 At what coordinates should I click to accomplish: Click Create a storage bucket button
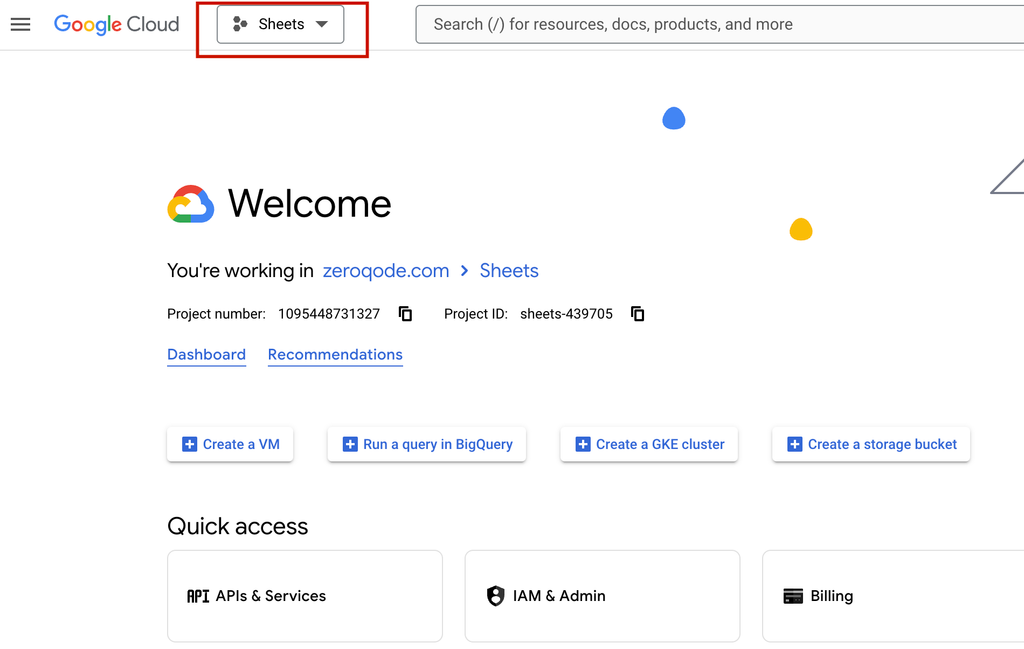pyautogui.click(x=871, y=445)
